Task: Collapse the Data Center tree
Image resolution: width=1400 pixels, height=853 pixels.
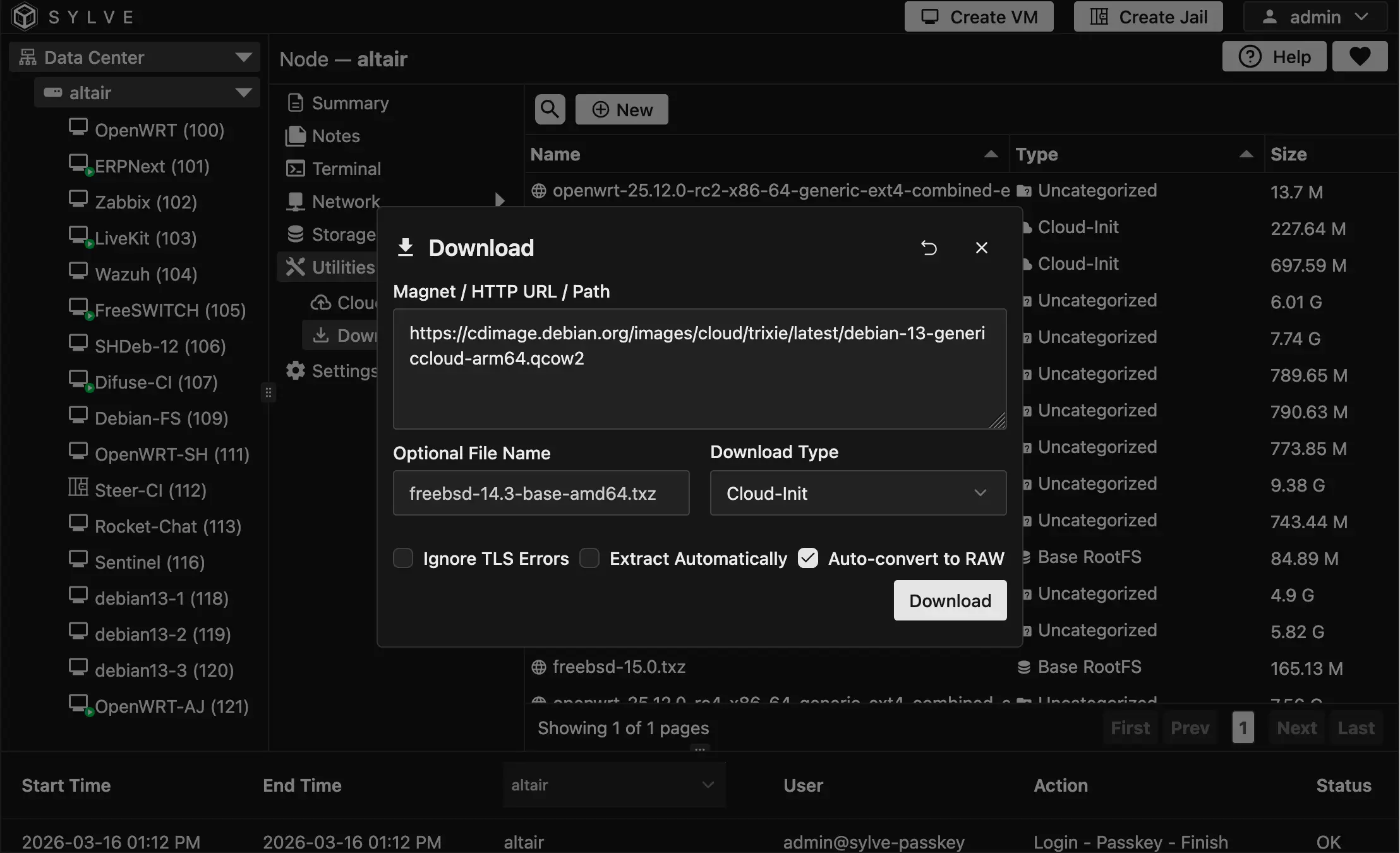Action: click(x=243, y=57)
